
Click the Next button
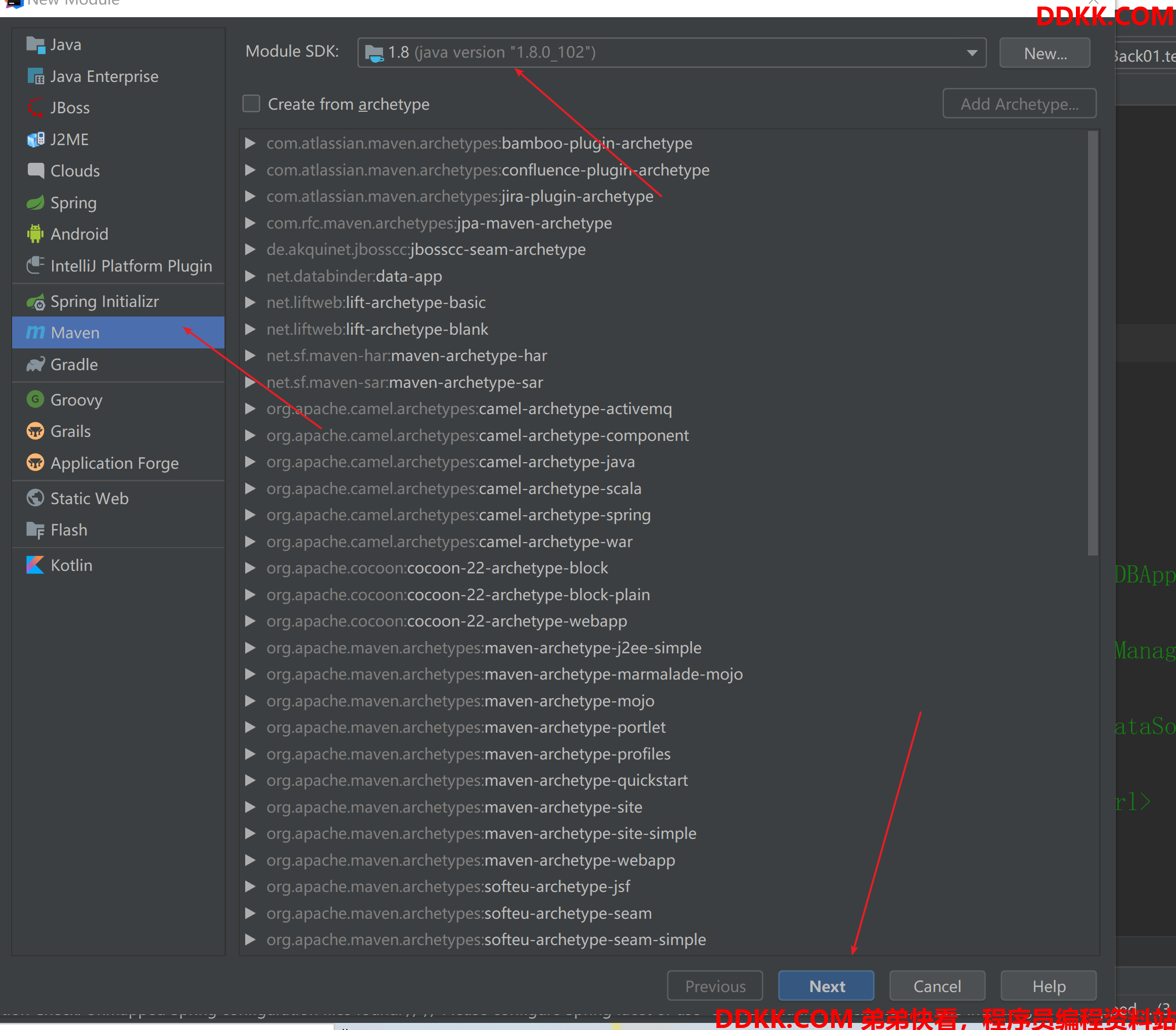(x=827, y=987)
